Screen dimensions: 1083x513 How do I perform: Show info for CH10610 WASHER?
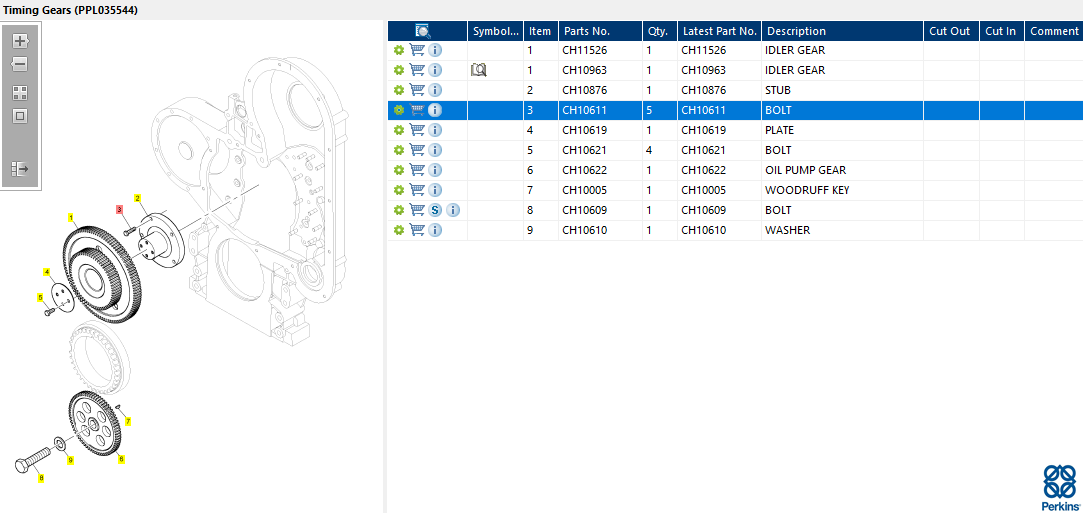[434, 230]
